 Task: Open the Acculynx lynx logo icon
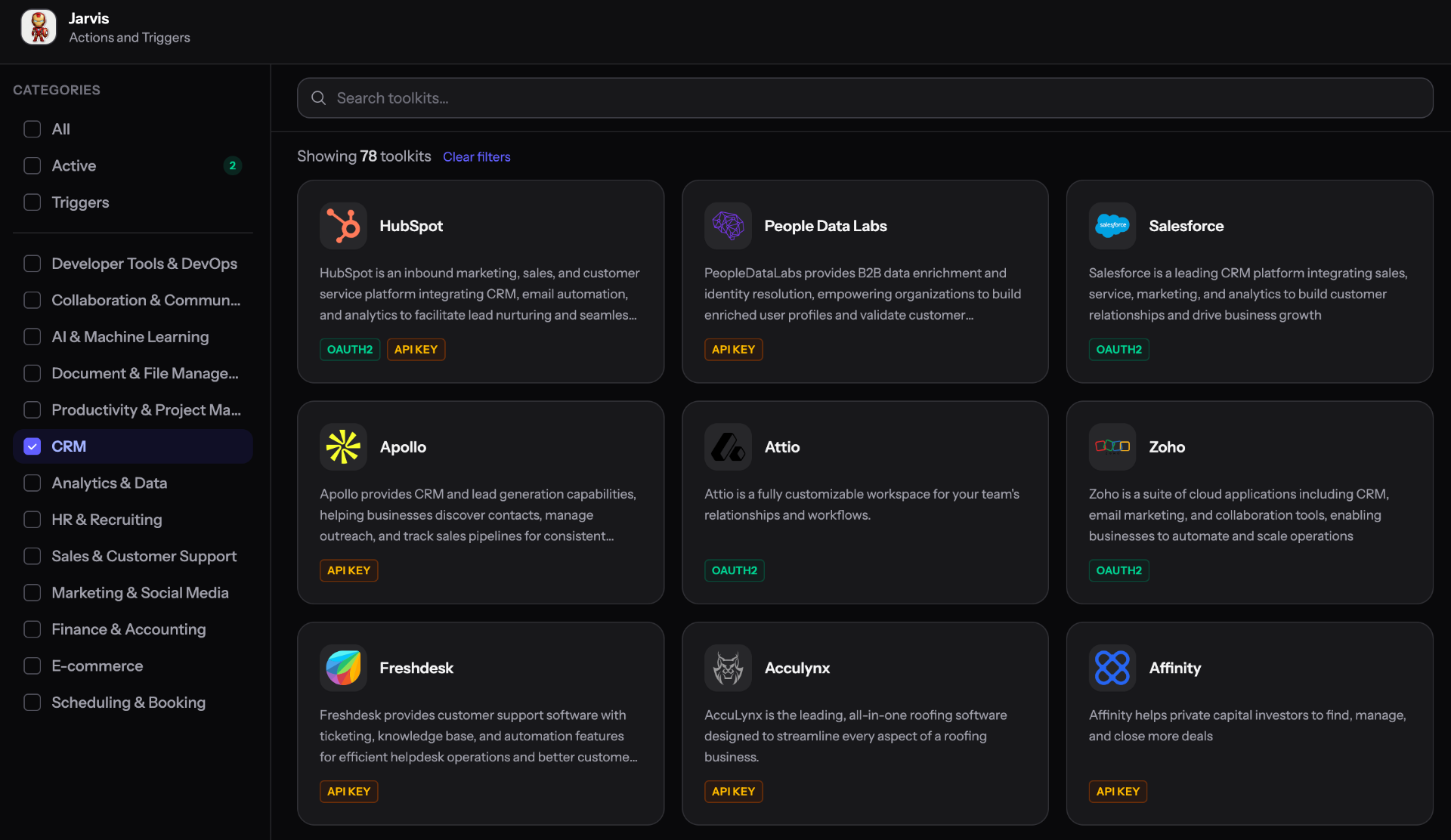click(728, 668)
